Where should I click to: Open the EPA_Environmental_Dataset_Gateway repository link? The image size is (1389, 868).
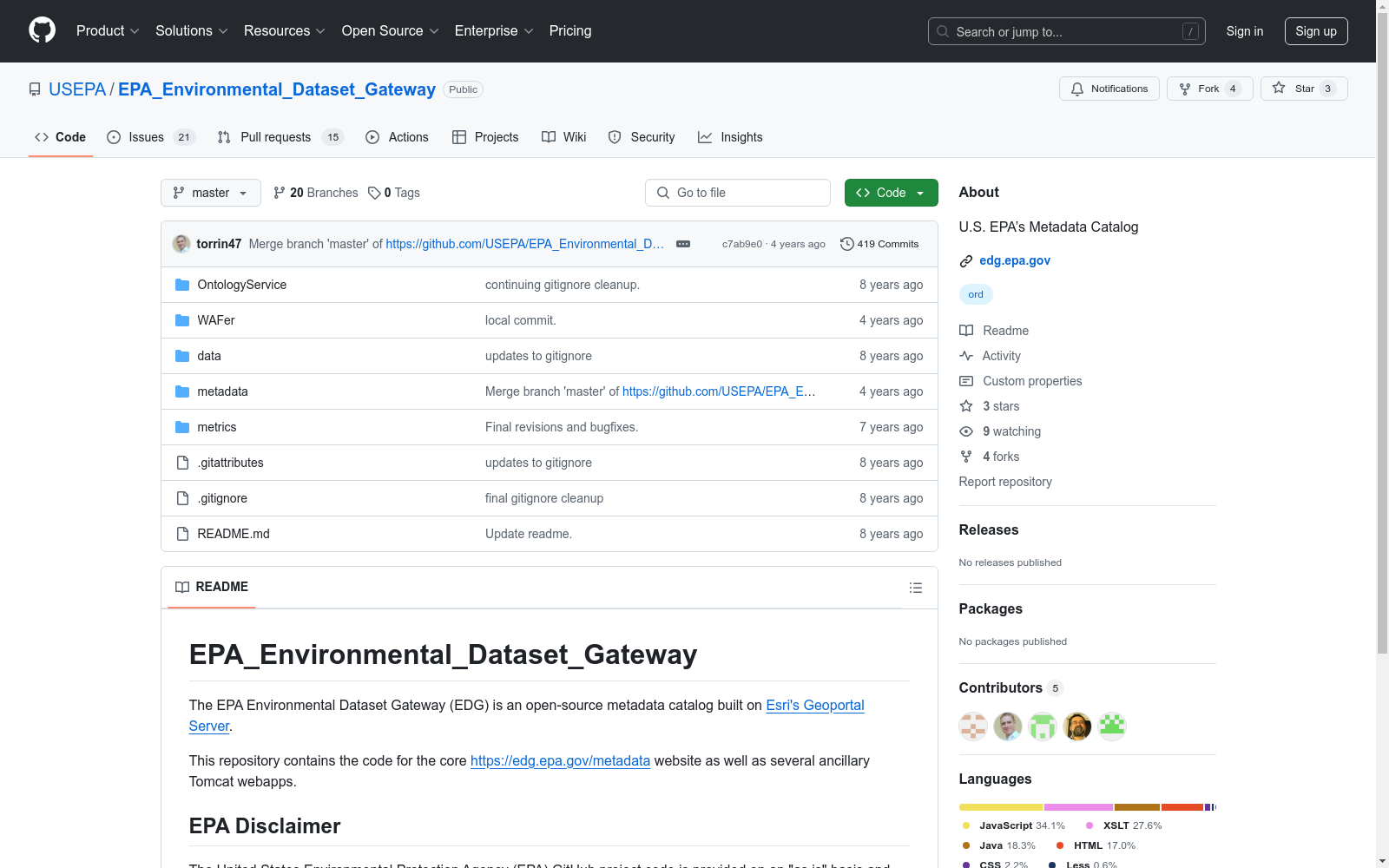coord(277,89)
